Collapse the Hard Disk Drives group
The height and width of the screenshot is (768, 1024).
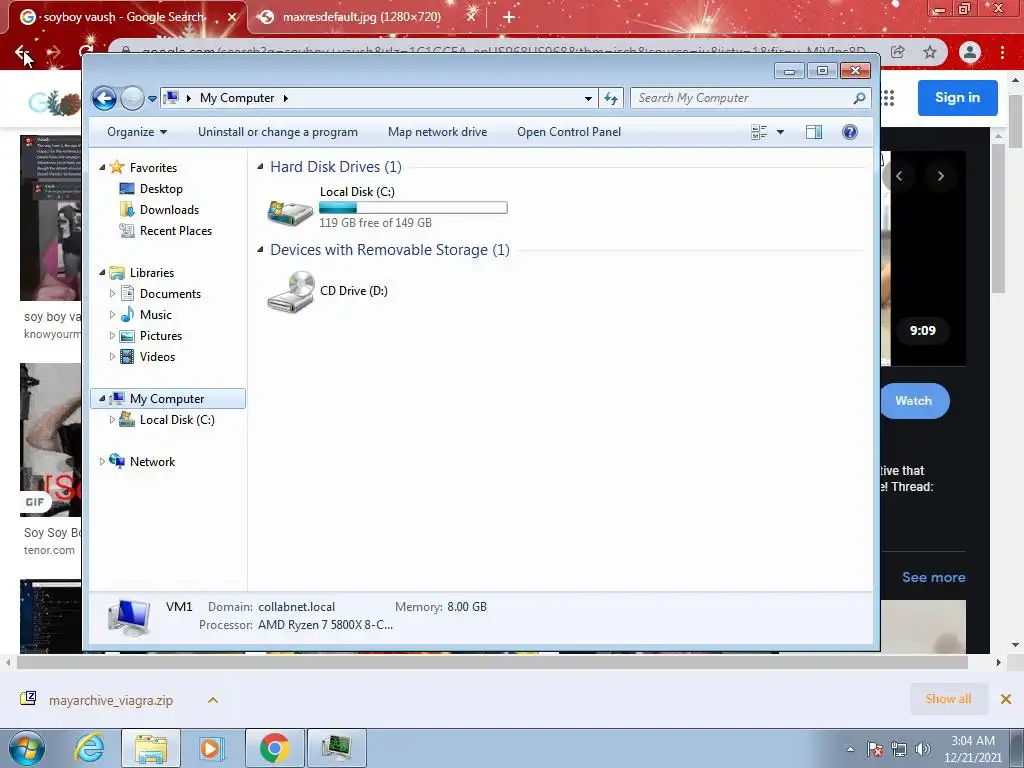point(260,167)
